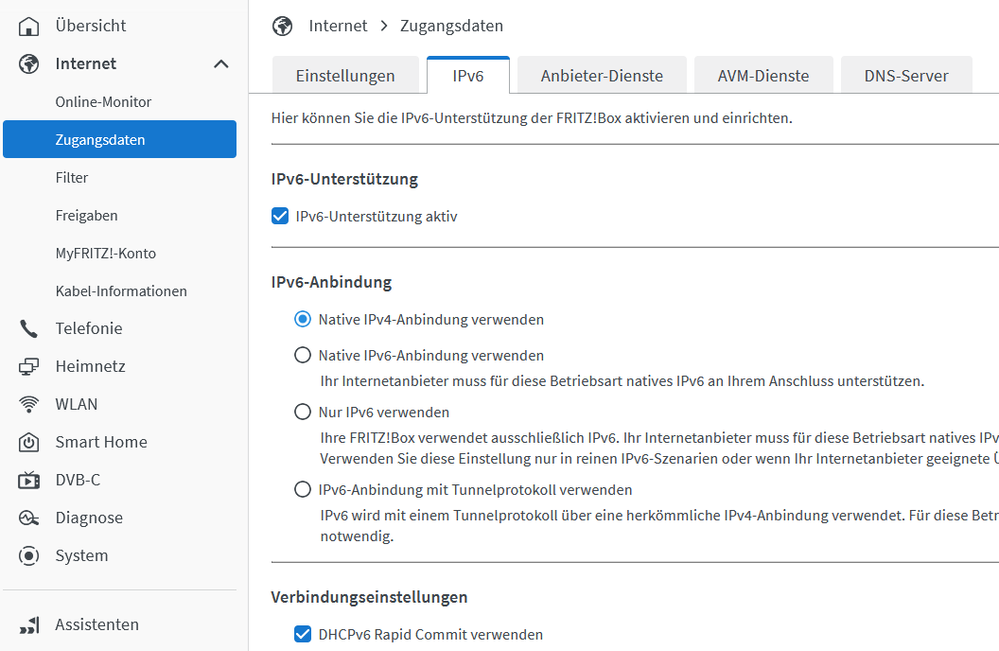999x651 pixels.
Task: Click the Assistenten icon
Action: [29, 625]
